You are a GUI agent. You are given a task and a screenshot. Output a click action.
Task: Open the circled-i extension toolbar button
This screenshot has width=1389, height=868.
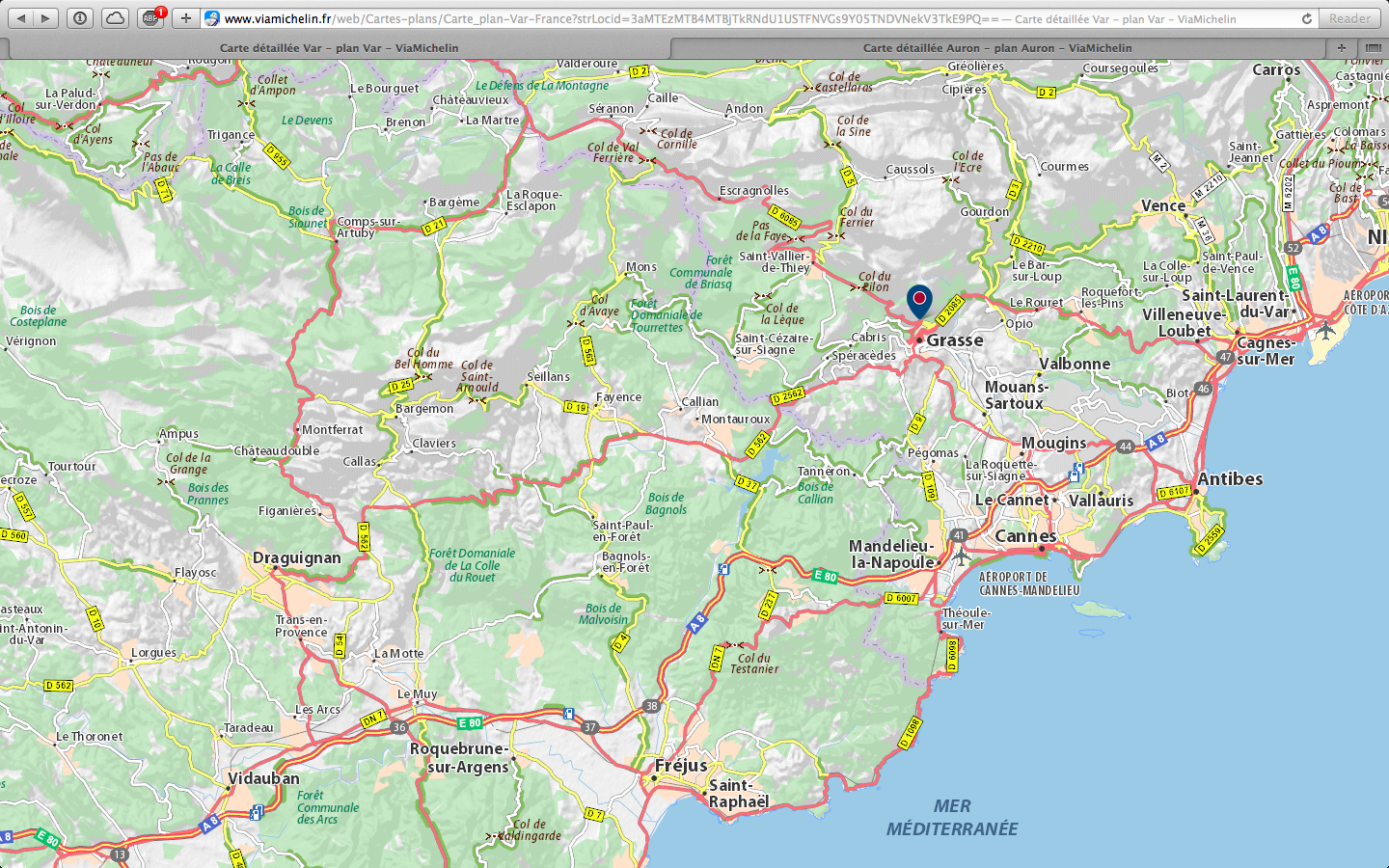click(x=80, y=18)
